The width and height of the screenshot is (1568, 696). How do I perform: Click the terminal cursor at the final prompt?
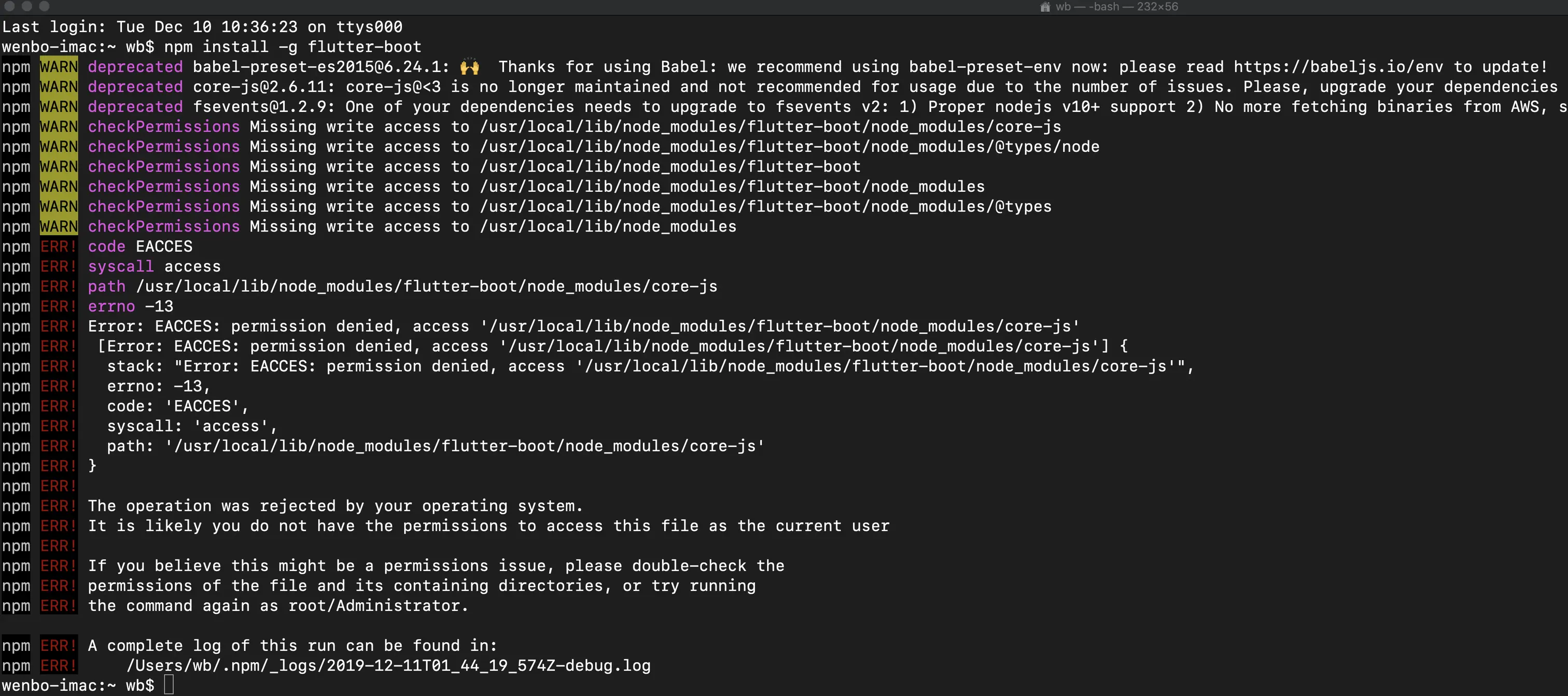point(169,685)
